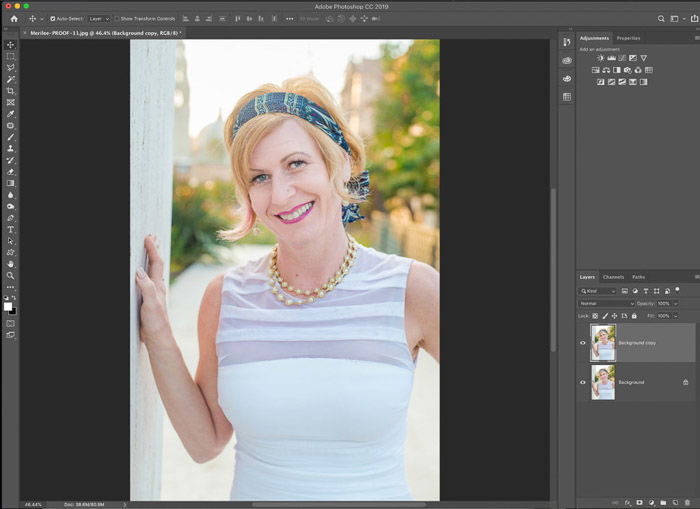
Task: Select the Layers tab
Action: click(587, 277)
